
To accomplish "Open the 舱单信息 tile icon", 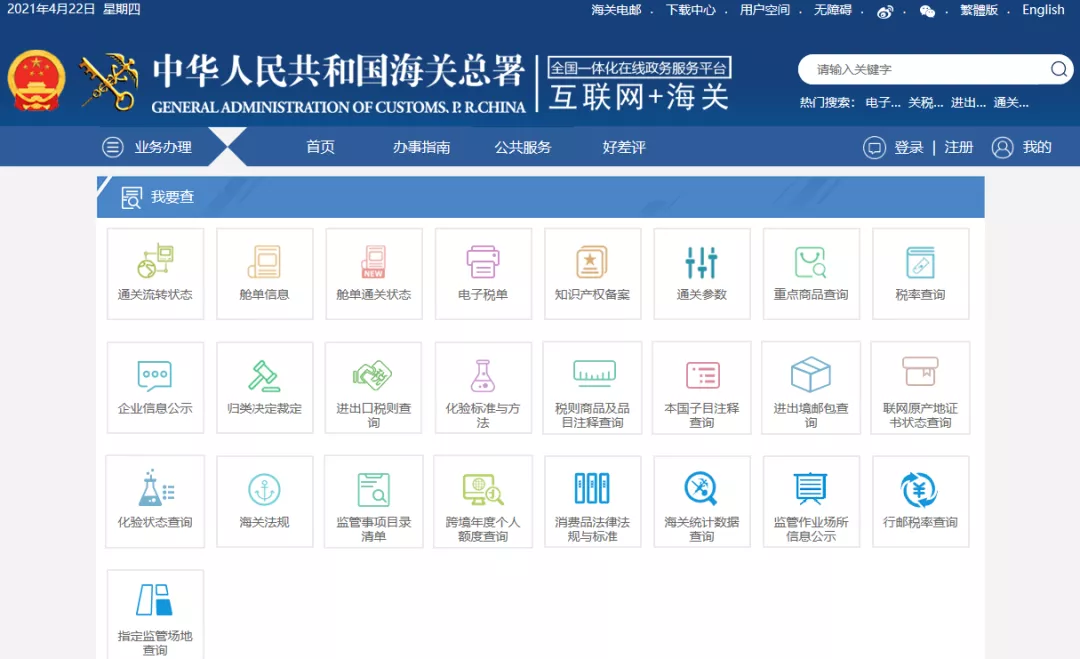I will (264, 262).
